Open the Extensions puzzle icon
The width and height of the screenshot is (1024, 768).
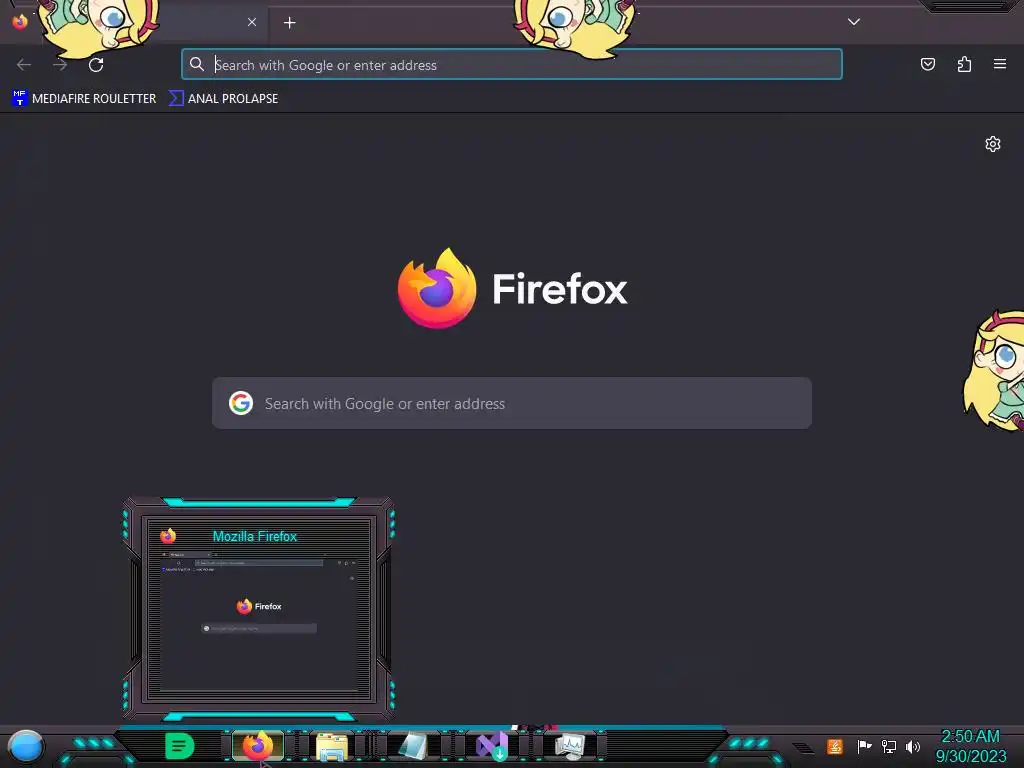point(964,64)
